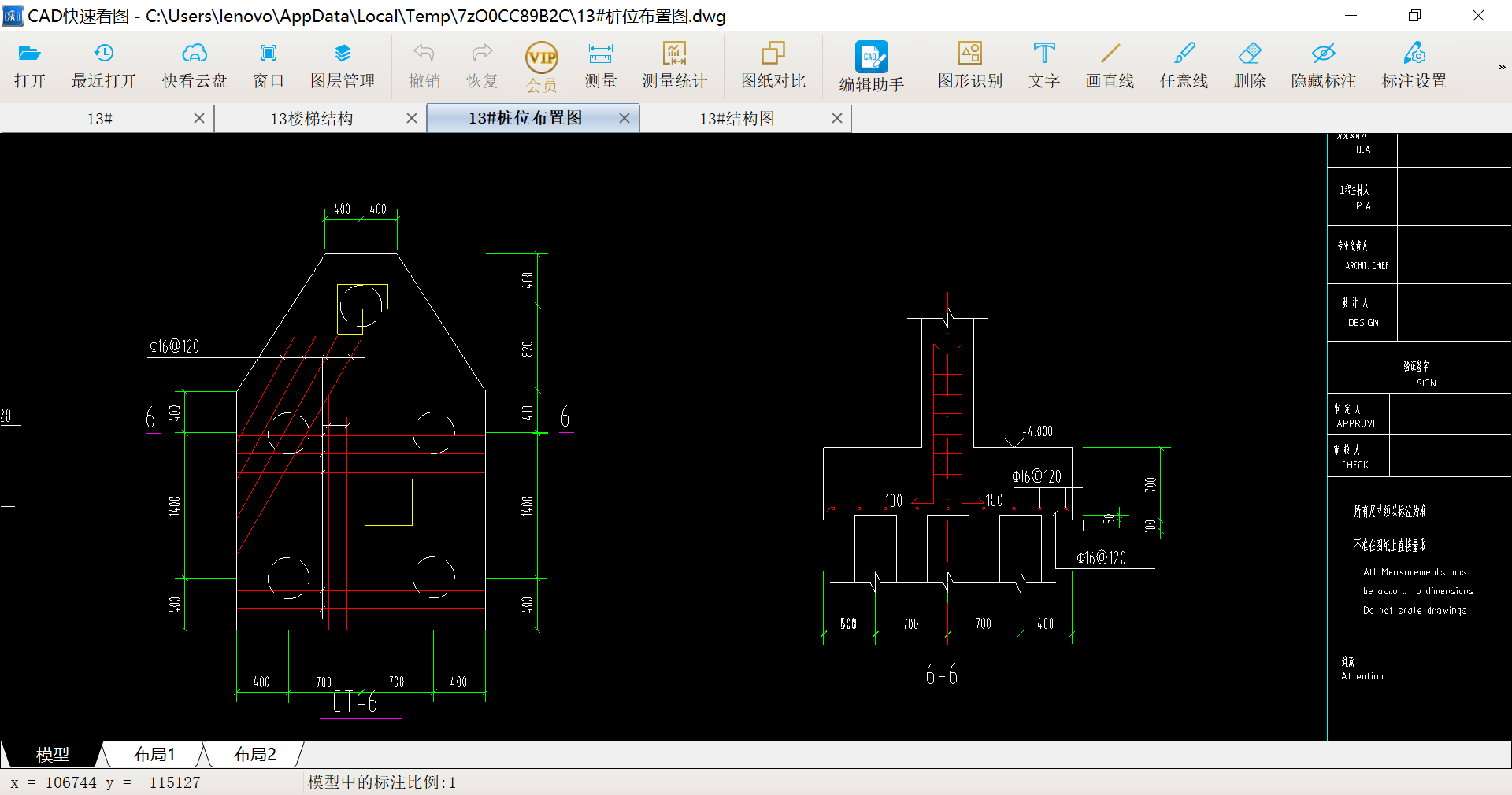The image size is (1512, 795).
Task: Show recently opened files via 最近打开
Action: pyautogui.click(x=104, y=66)
